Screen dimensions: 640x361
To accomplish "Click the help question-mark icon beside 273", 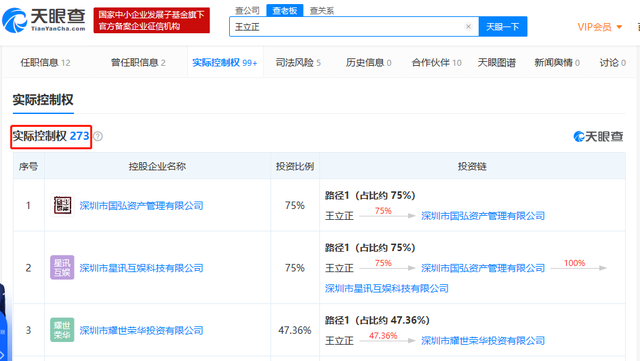I will point(98,136).
